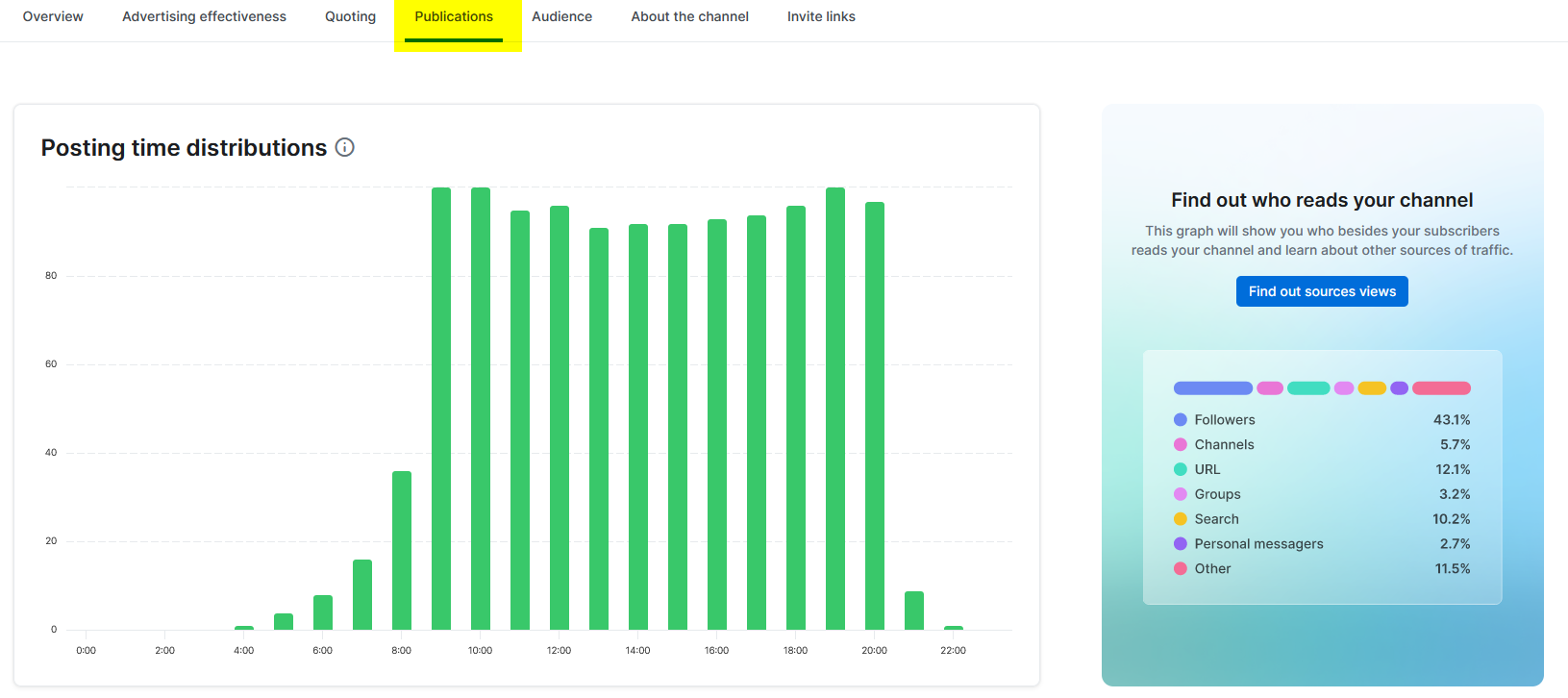The height and width of the screenshot is (698, 1568).
Task: Click the yellow Search legend dot
Action: click(x=1181, y=519)
